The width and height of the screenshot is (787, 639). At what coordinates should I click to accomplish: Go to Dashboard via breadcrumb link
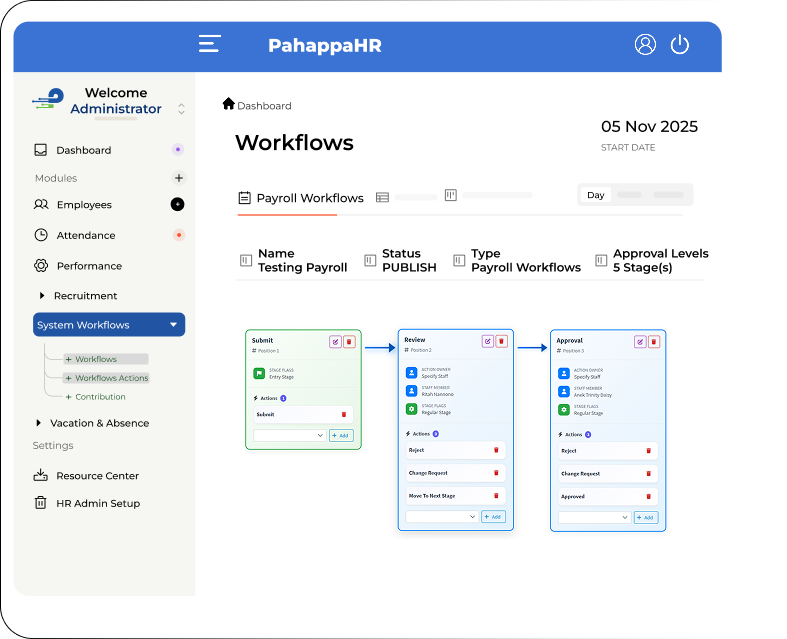(263, 105)
